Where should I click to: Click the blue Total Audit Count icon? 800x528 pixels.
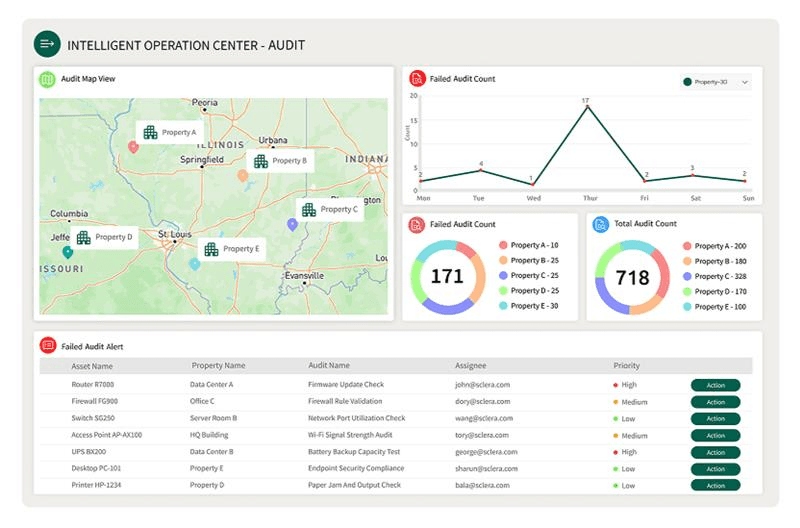click(600, 225)
